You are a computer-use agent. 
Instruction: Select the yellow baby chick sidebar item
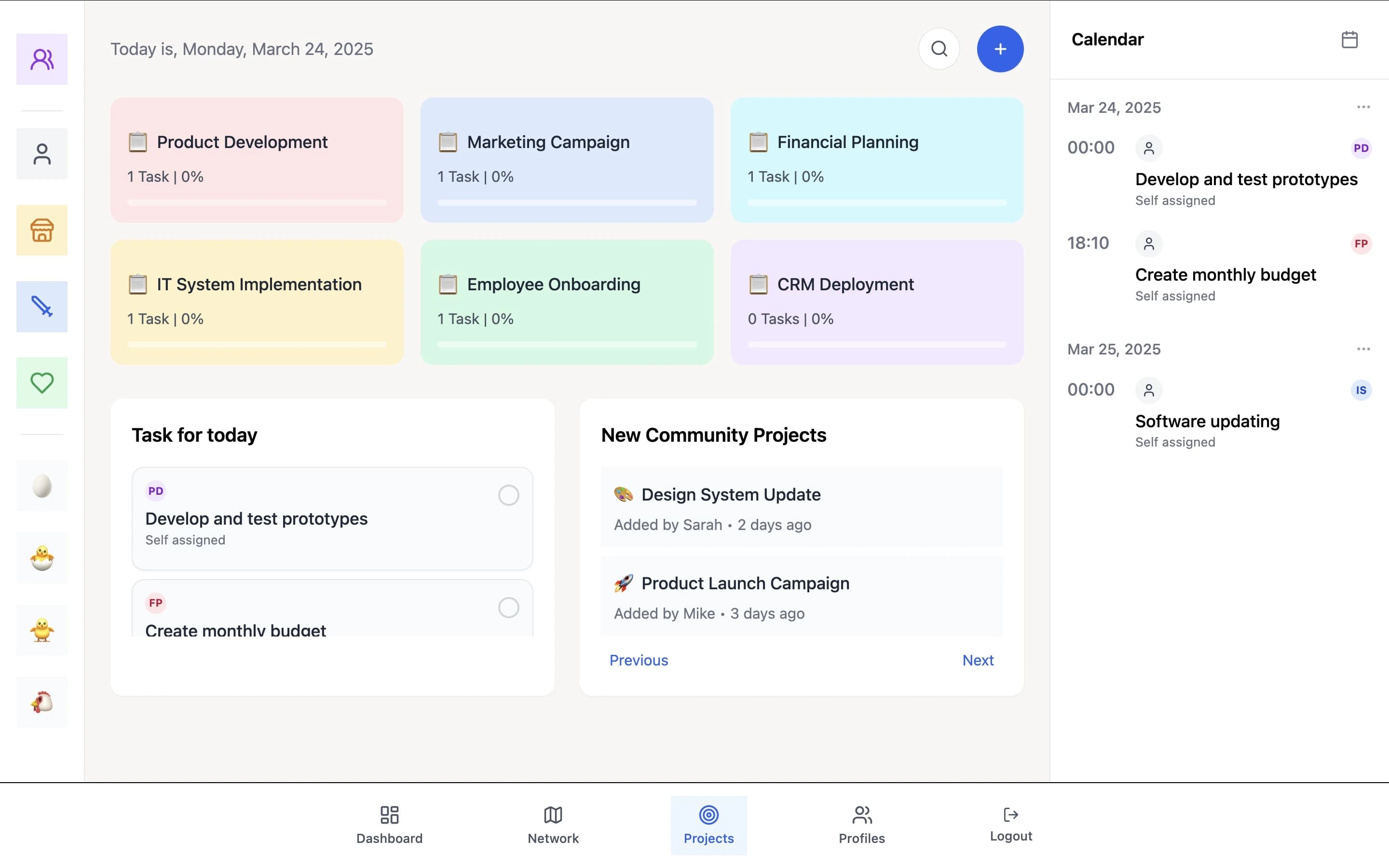coord(42,630)
